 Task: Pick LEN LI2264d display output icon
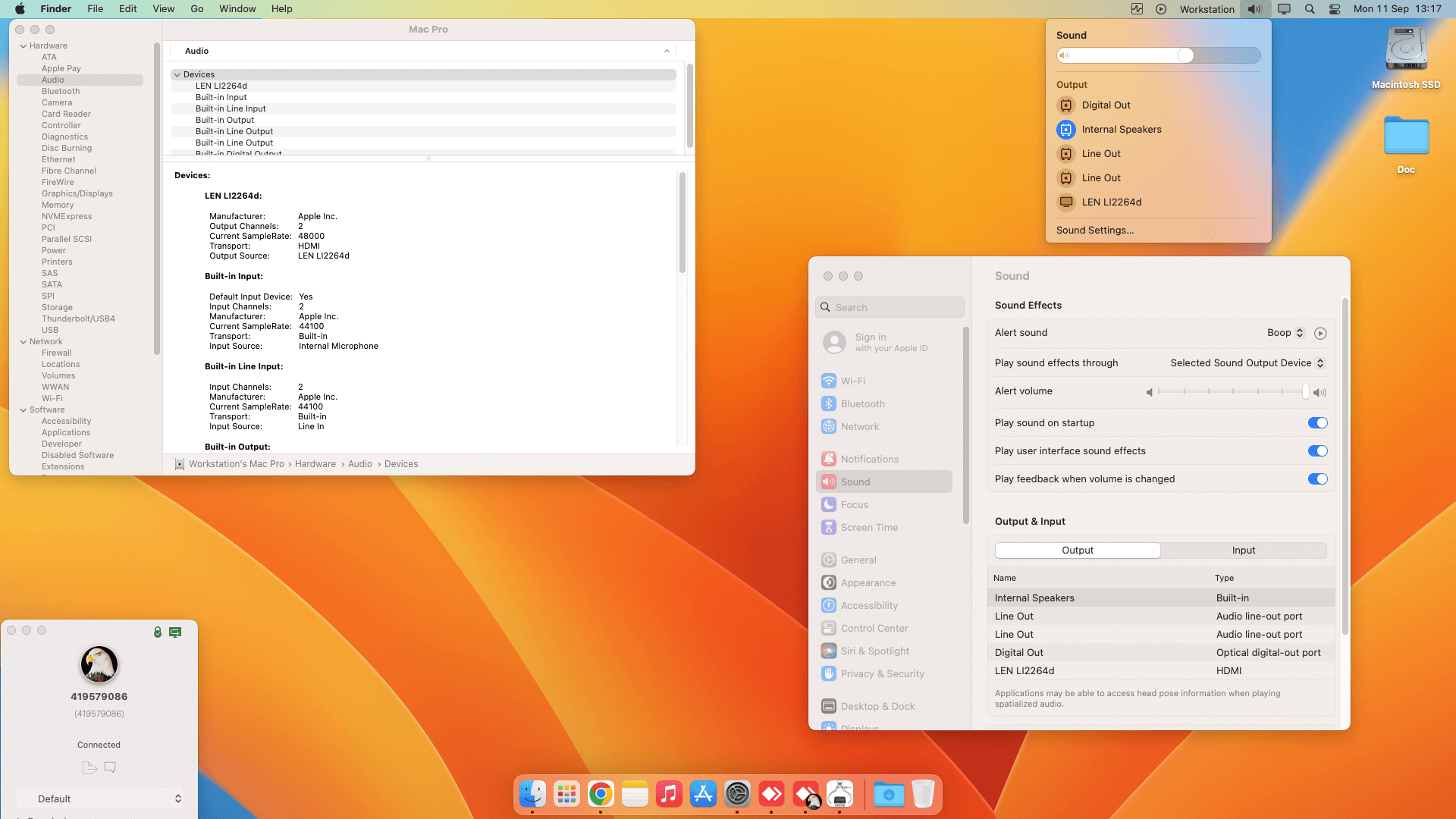coord(1066,202)
